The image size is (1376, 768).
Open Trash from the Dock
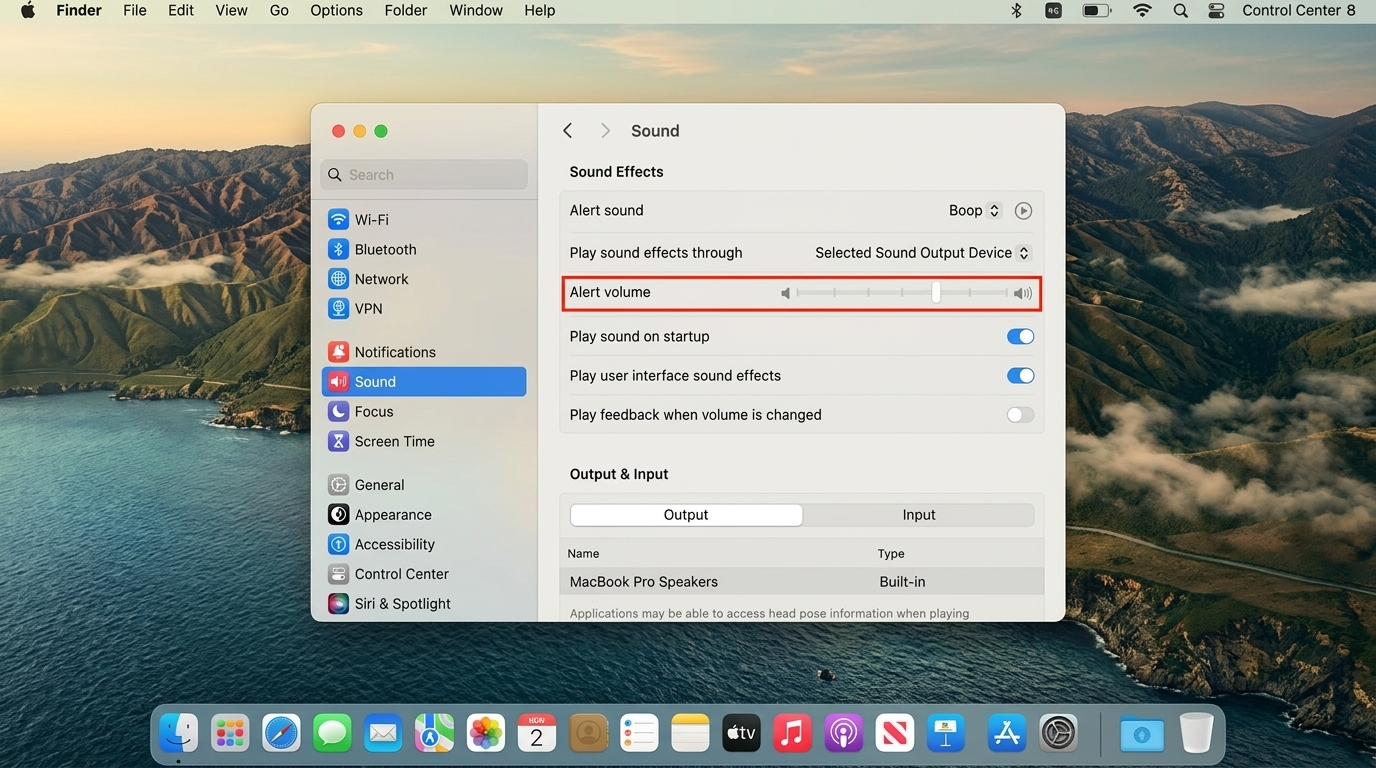pos(1196,733)
